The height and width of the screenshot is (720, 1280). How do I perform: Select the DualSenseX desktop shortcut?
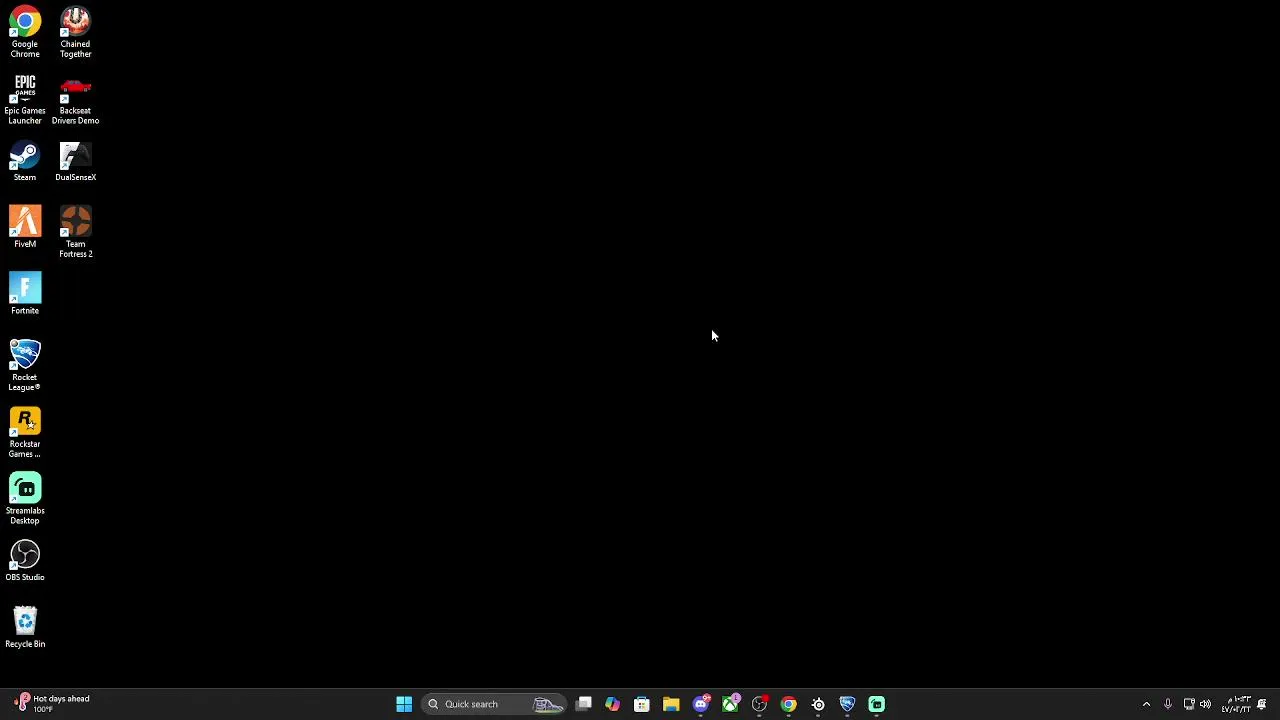click(75, 161)
